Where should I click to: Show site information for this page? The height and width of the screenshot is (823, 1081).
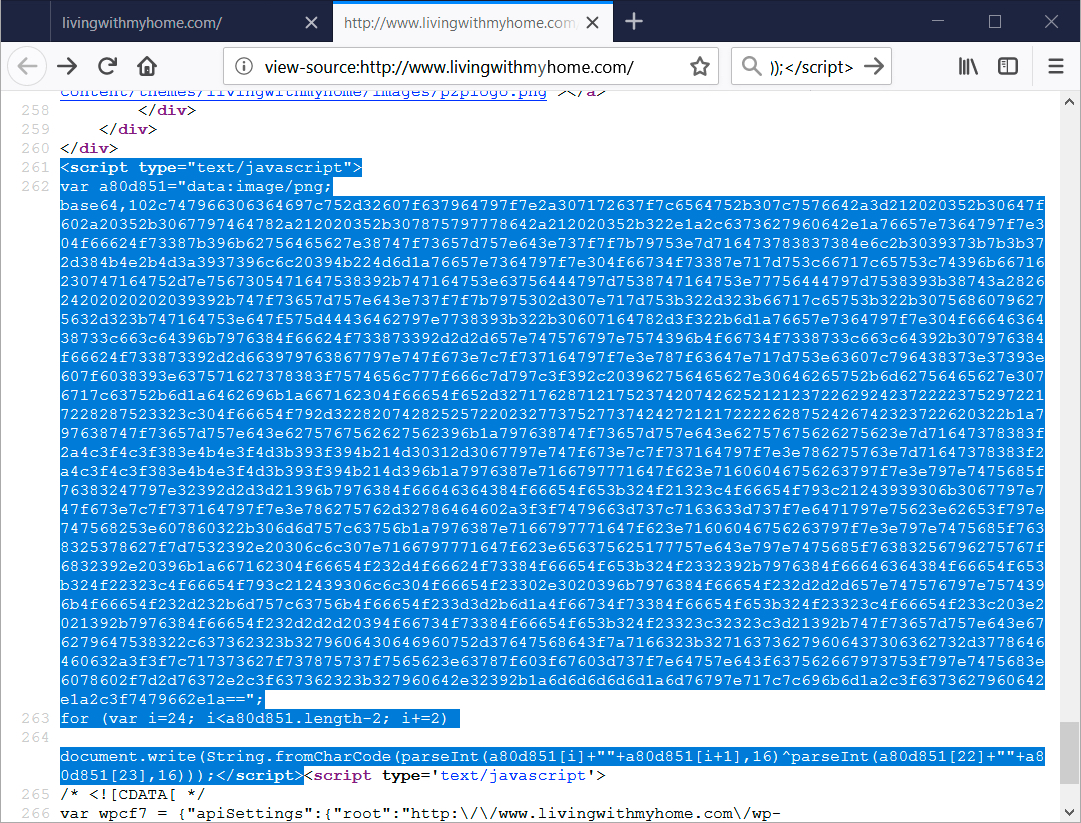click(x=243, y=67)
